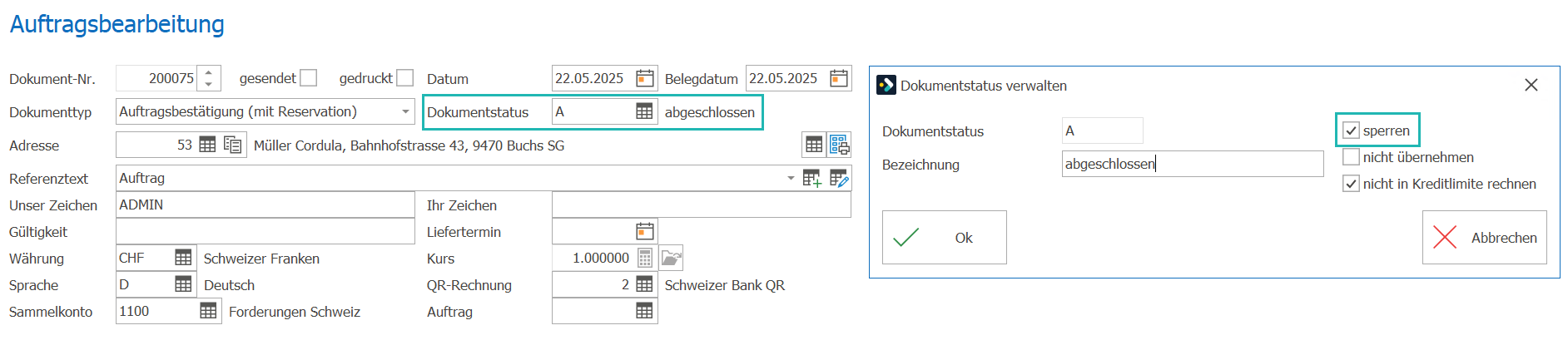This screenshot has width=1568, height=345.
Task: Click the abgeschlossen status text
Action: (709, 112)
